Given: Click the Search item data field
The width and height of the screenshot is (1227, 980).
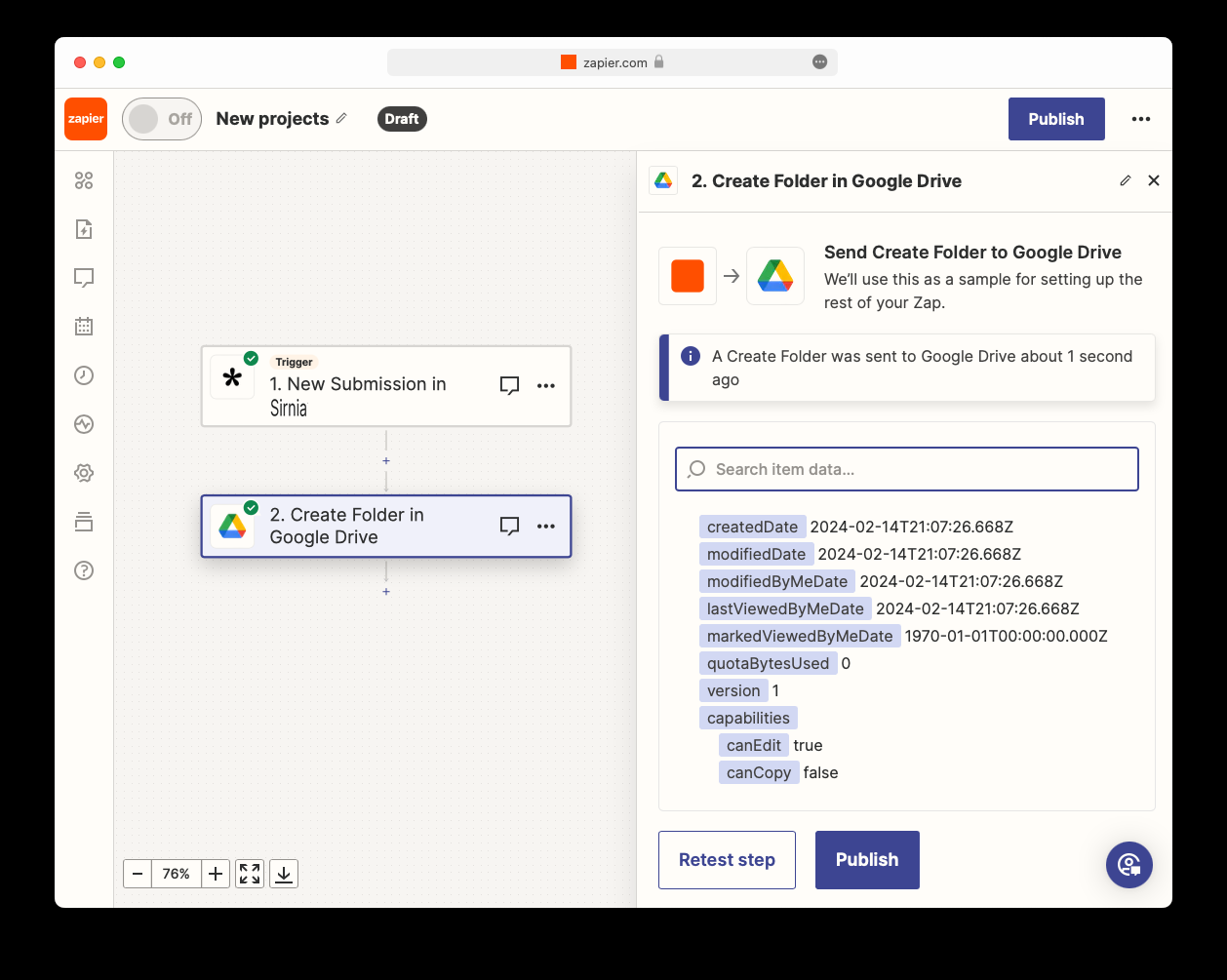Looking at the screenshot, I should pos(907,469).
